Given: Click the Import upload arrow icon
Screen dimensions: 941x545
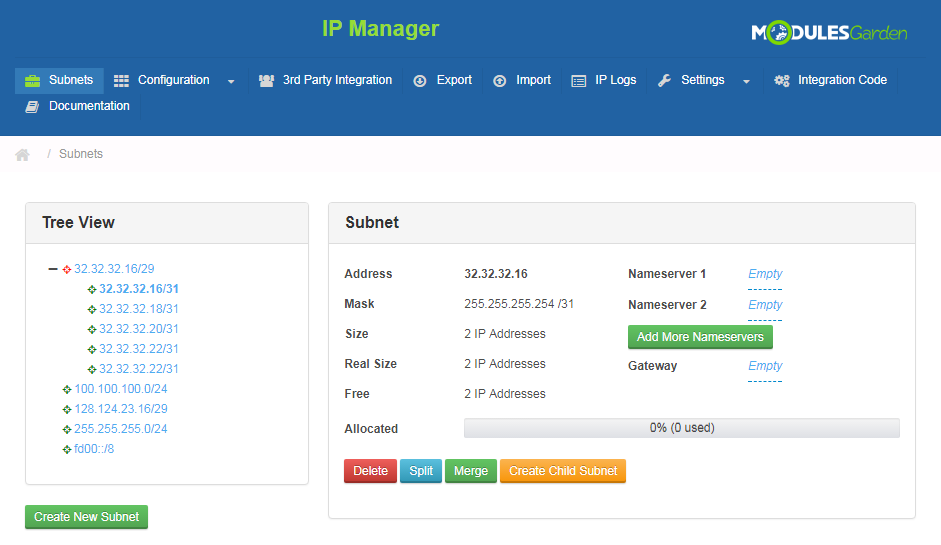Looking at the screenshot, I should click(x=499, y=80).
